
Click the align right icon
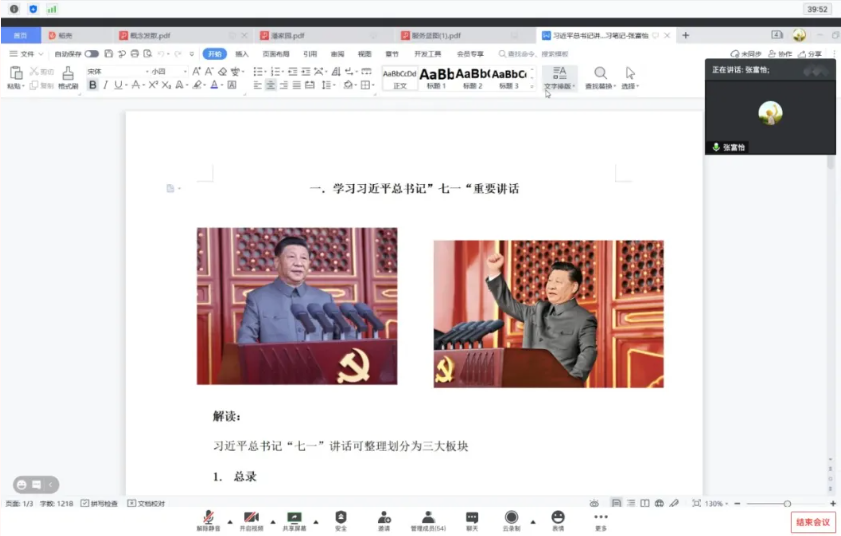[x=283, y=85]
